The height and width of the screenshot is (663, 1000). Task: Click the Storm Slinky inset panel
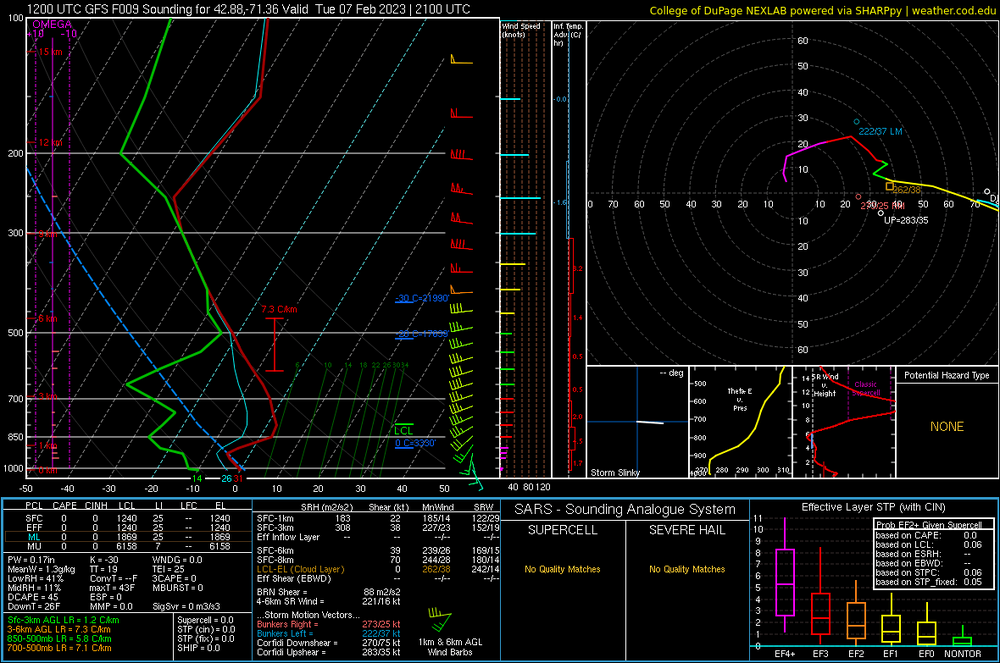coord(637,422)
